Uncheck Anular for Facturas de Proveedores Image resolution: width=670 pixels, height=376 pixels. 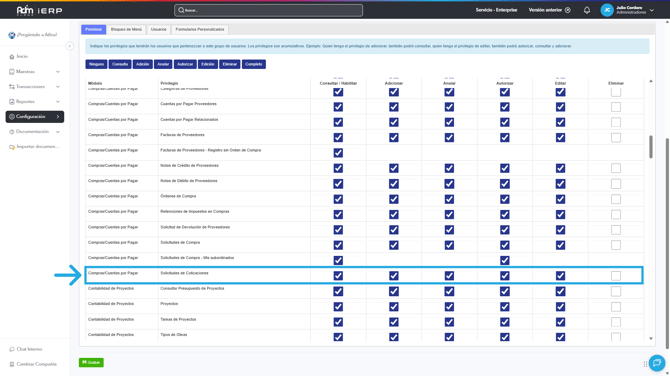[449, 138]
